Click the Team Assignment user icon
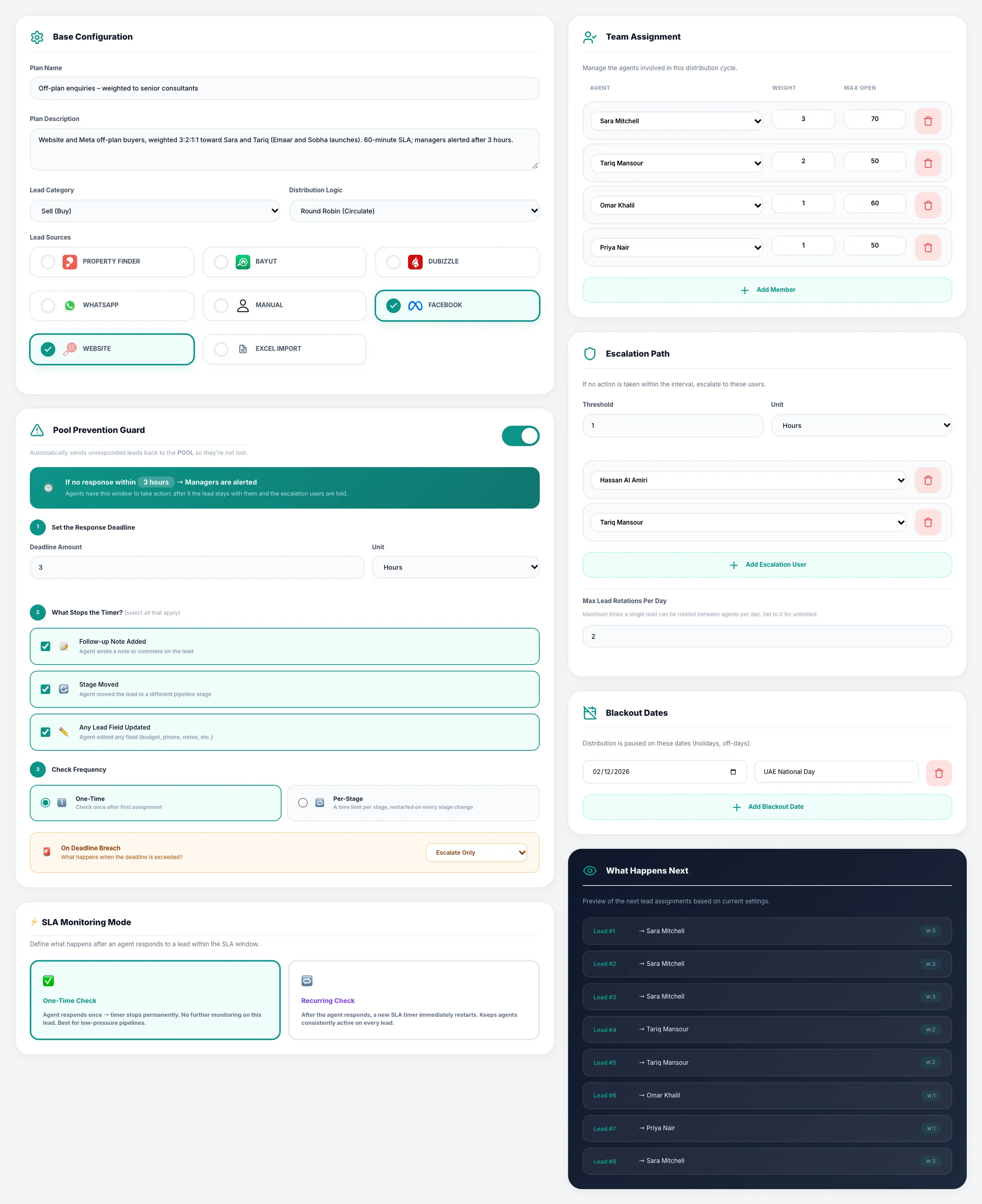The image size is (982, 1204). (x=590, y=37)
